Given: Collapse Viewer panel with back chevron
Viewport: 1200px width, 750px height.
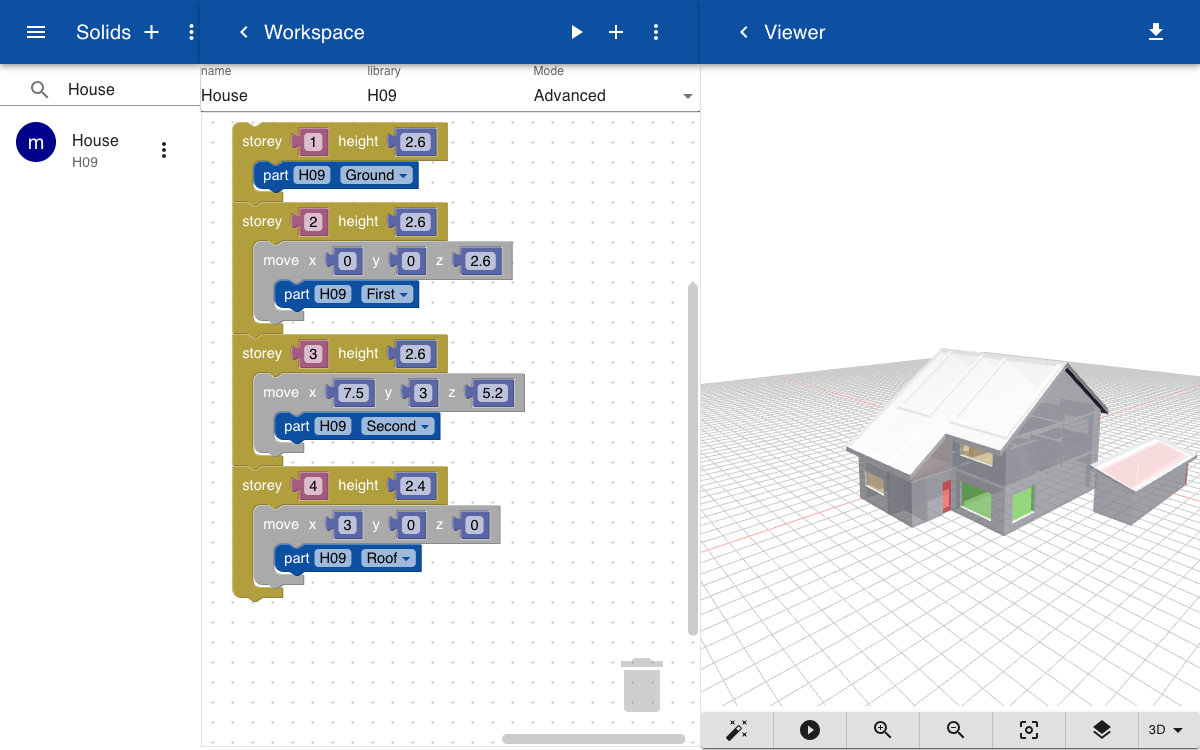Looking at the screenshot, I should [743, 32].
